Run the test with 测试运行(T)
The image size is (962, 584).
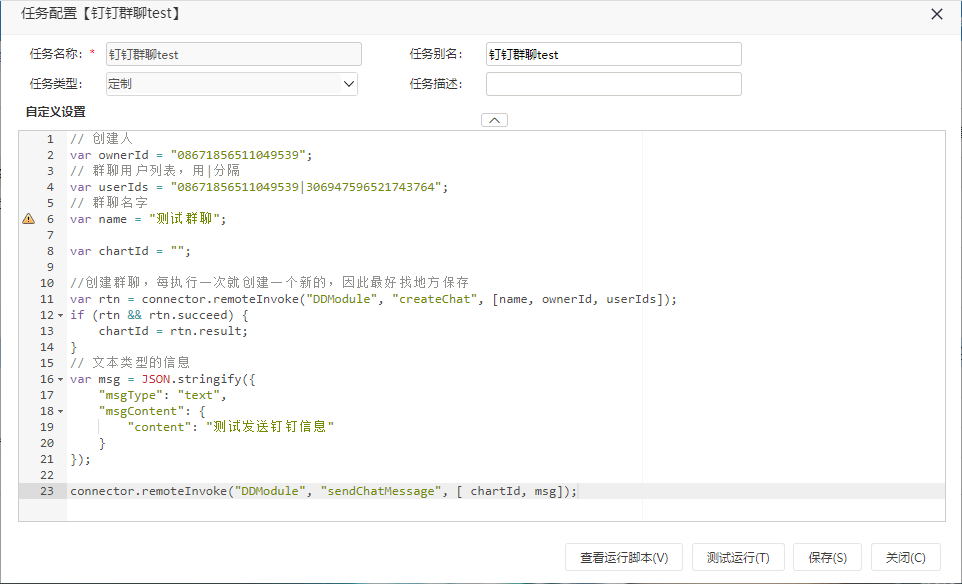tap(738, 557)
